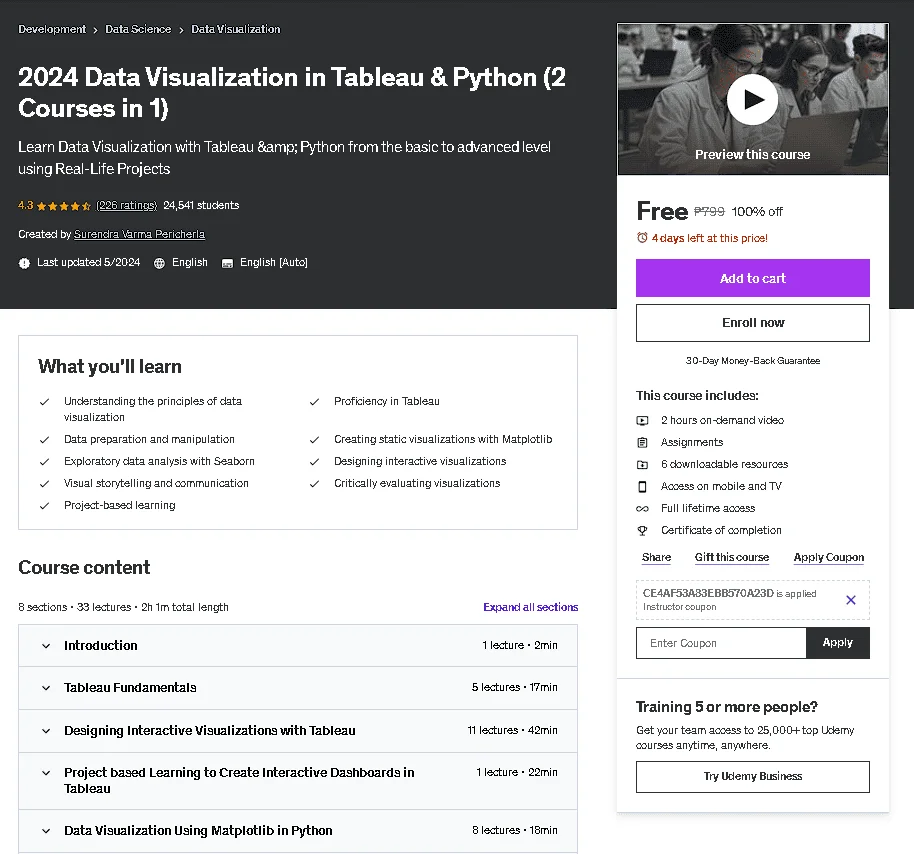Remove the applied instructor coupon
The image size is (914, 854).
850,600
